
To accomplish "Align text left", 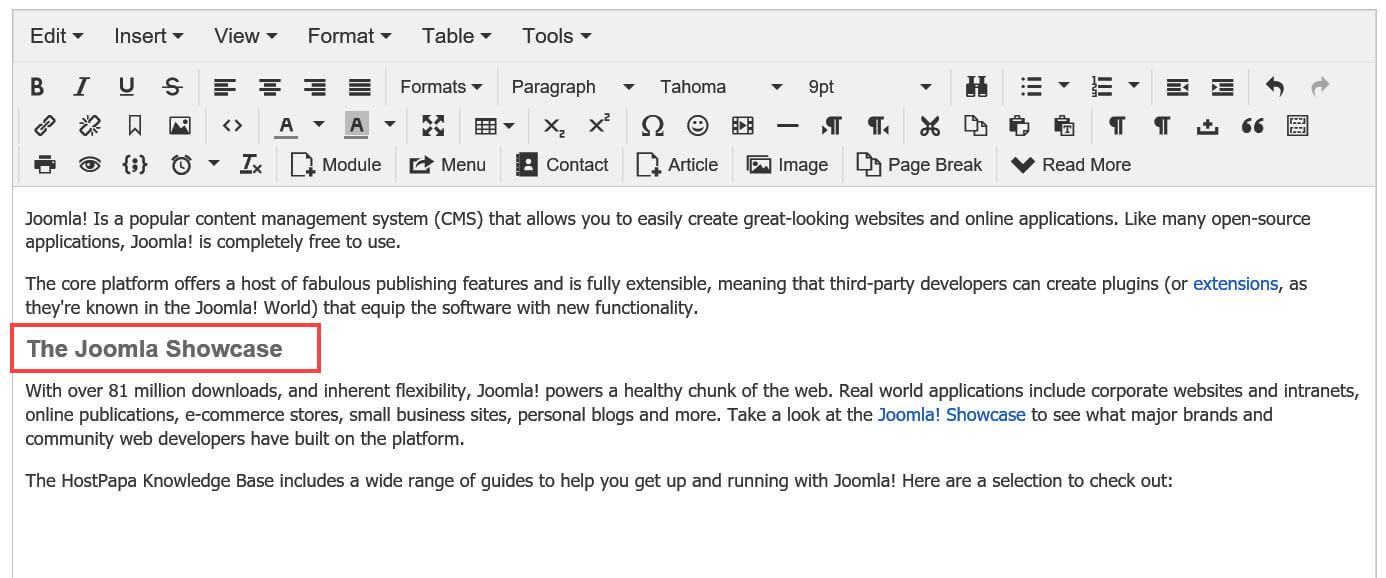I will (225, 87).
